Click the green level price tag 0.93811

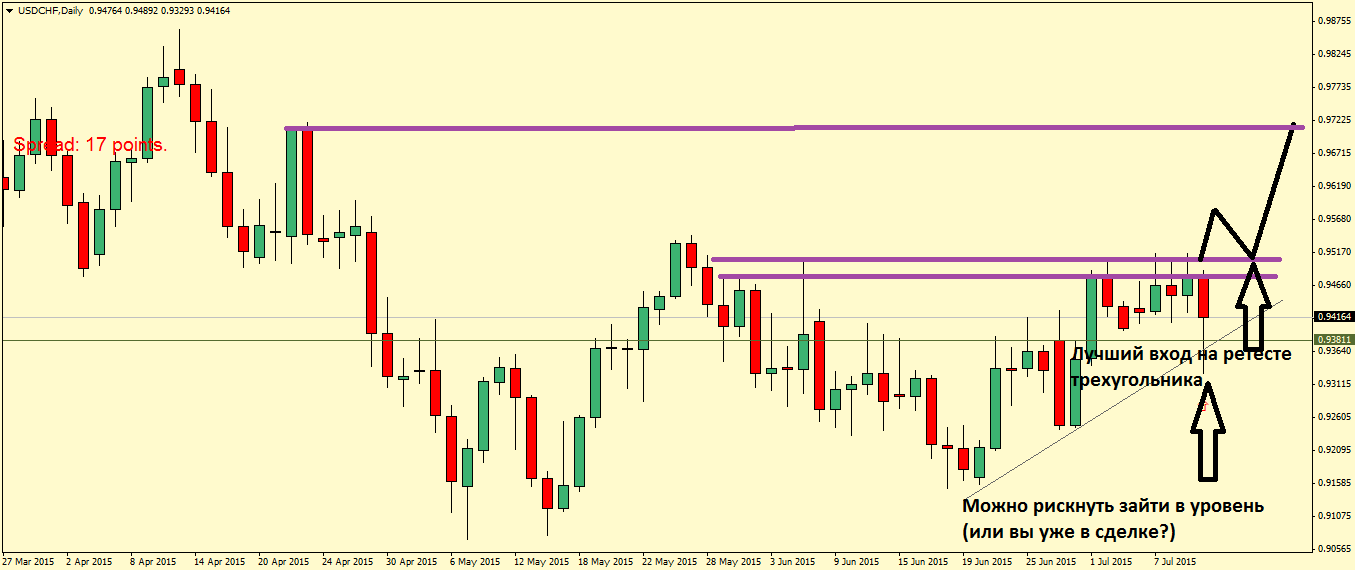(x=1336, y=340)
